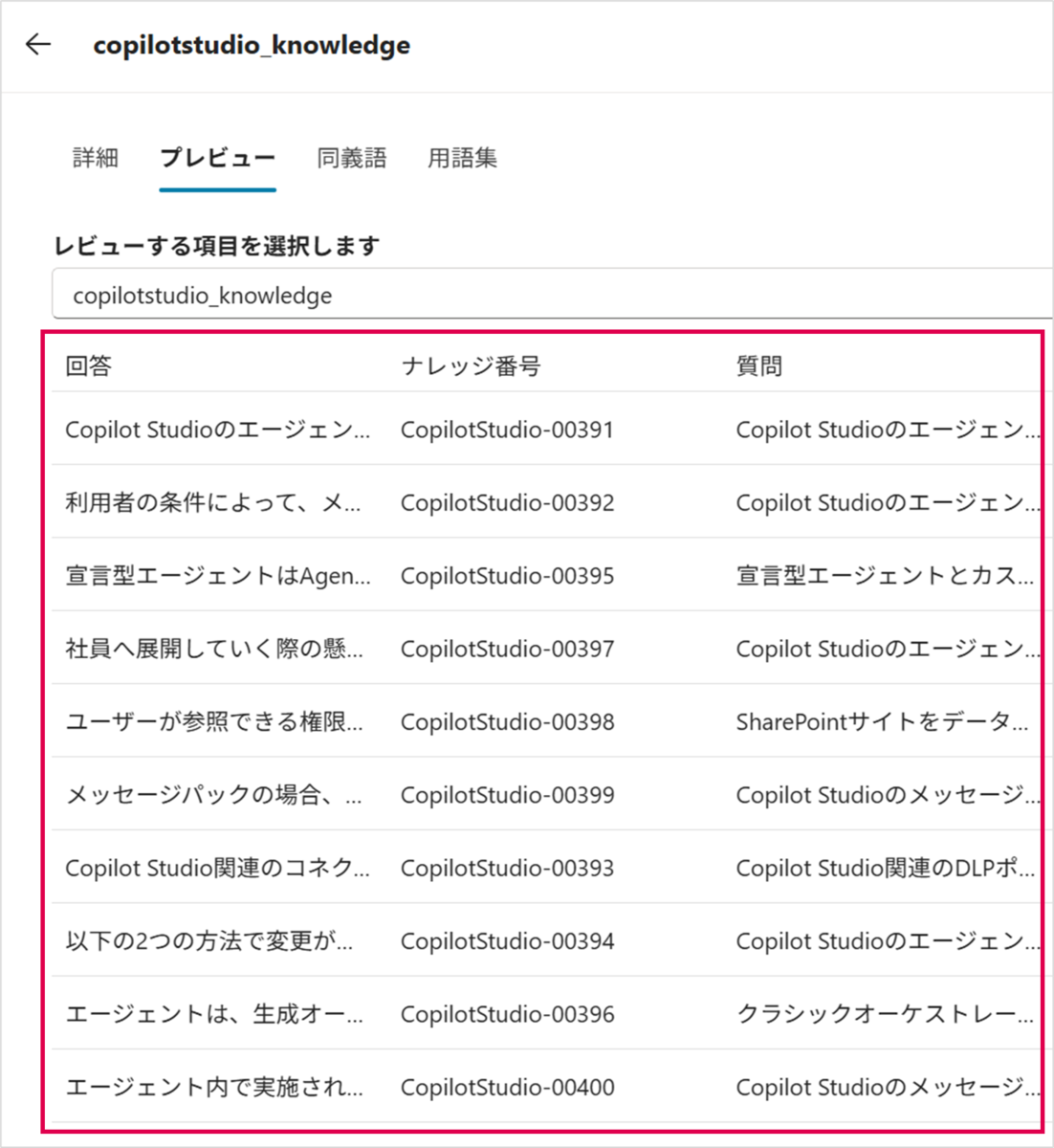The height and width of the screenshot is (1148, 1054).
Task: Click answer starting ユーザーが参照できる権限
Action: point(214,722)
